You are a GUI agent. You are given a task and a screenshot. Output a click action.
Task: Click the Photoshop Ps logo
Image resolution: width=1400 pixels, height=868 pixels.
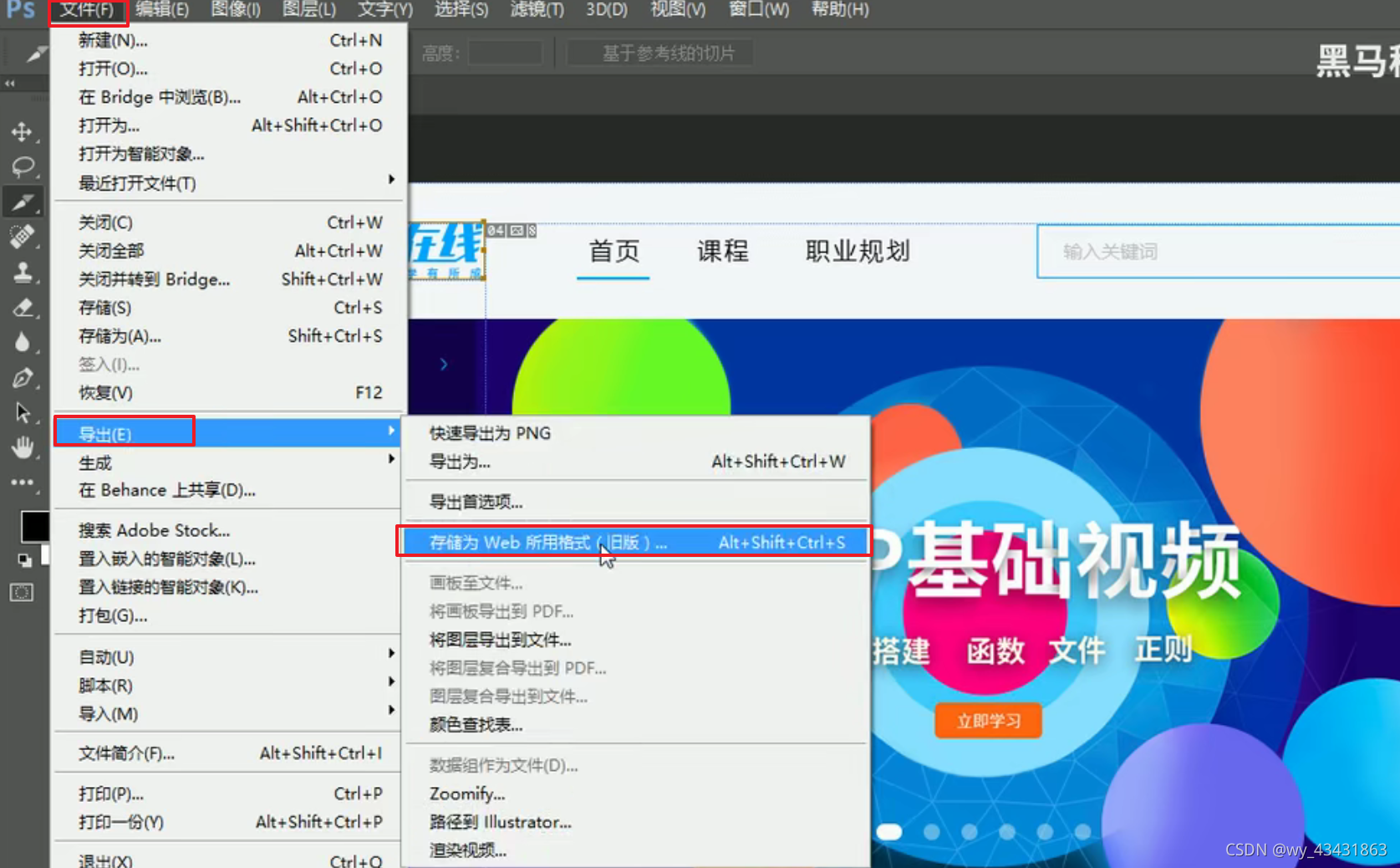(x=21, y=10)
